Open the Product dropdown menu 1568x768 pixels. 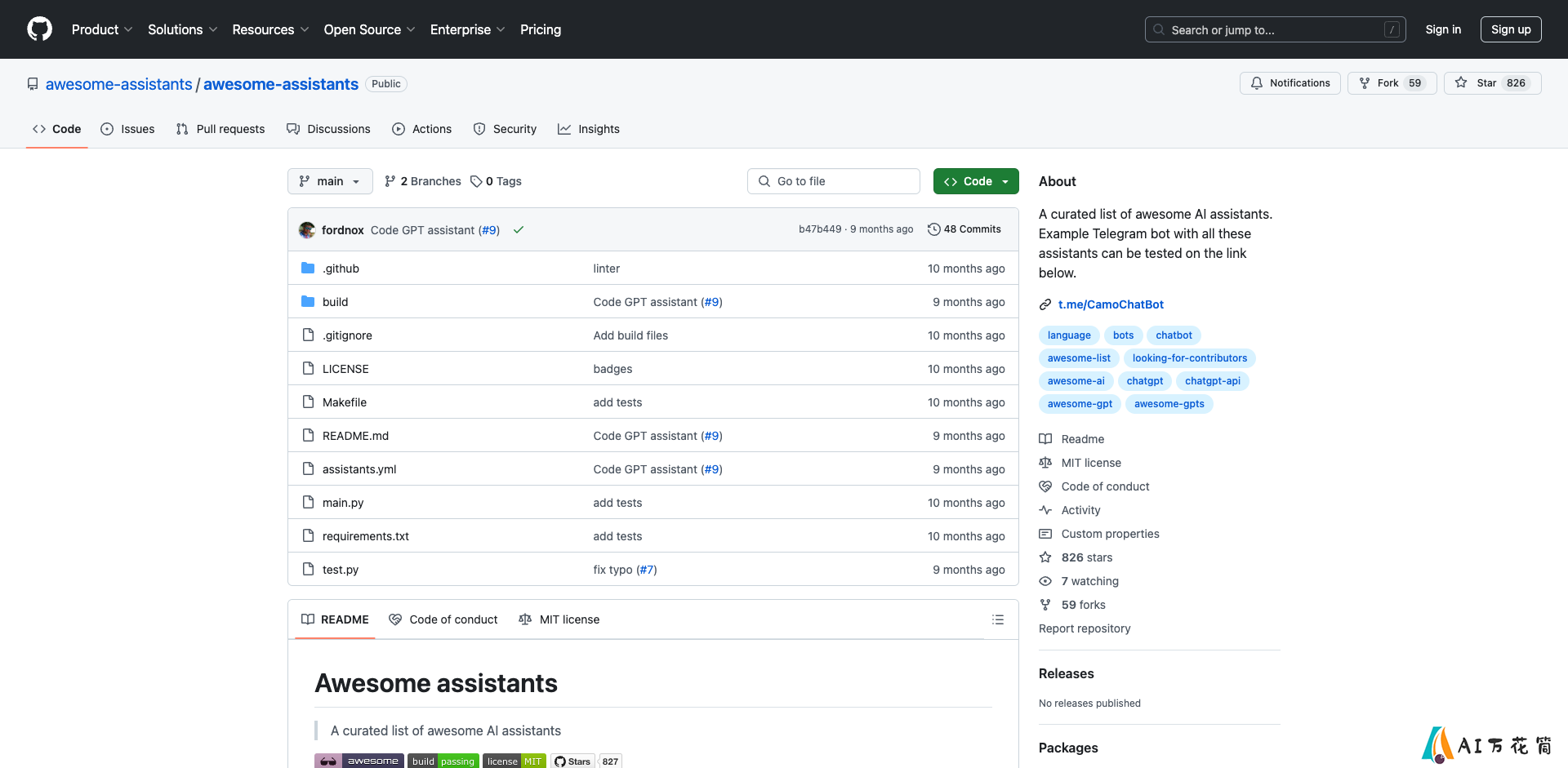101,29
